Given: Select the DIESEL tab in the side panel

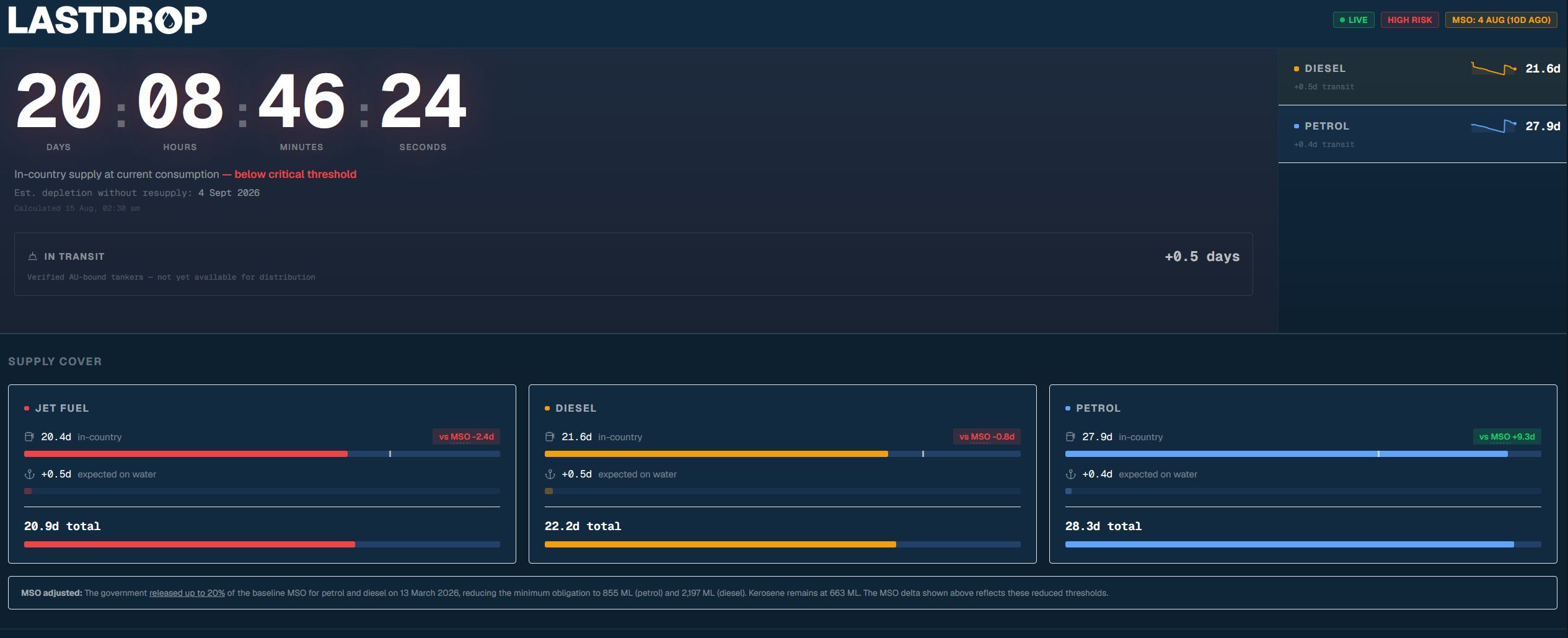Looking at the screenshot, I should pos(1423,76).
